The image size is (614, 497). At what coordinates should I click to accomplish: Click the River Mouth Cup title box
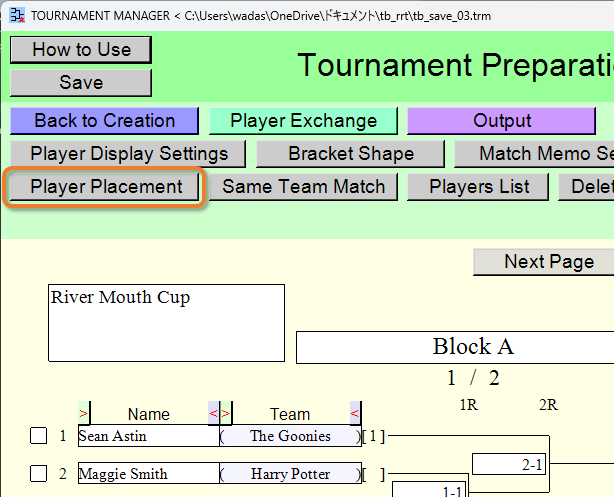tap(166, 323)
